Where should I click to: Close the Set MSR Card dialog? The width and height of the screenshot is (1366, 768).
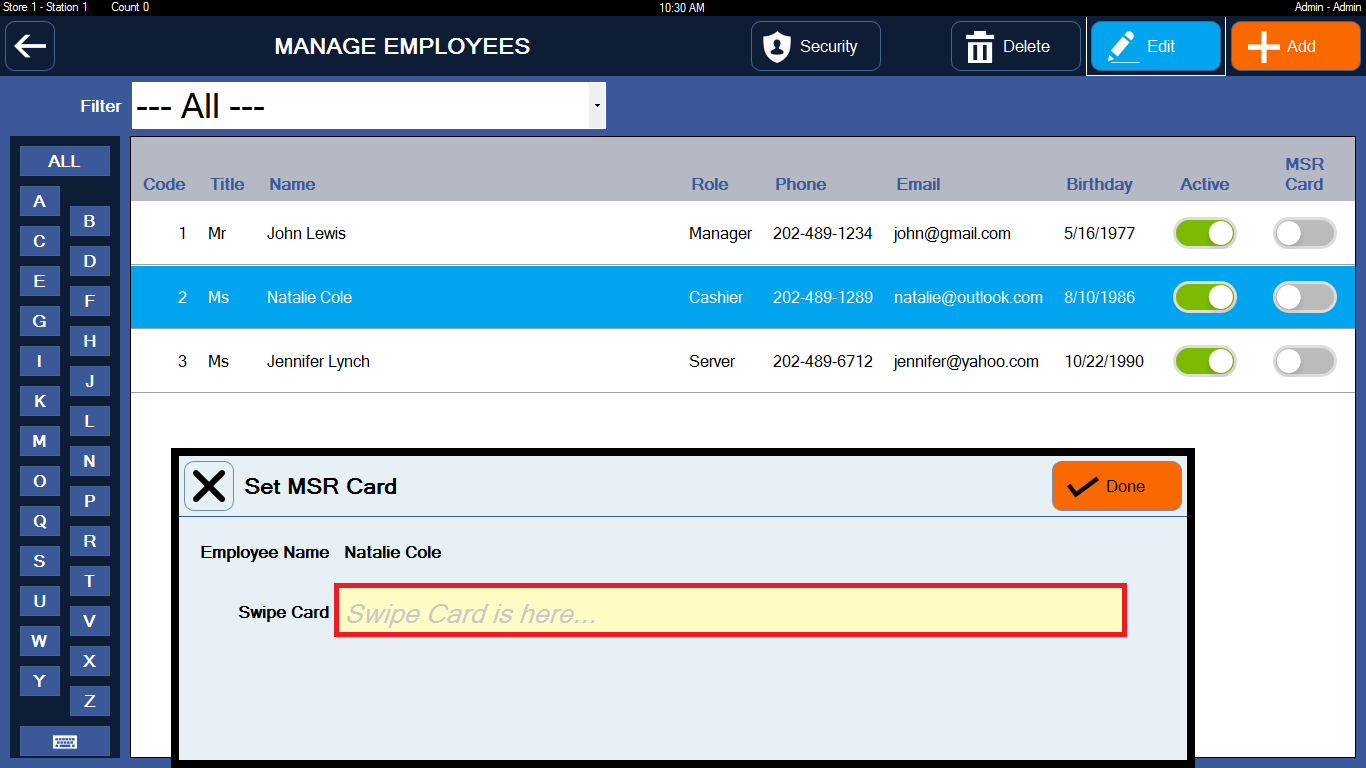coord(209,485)
